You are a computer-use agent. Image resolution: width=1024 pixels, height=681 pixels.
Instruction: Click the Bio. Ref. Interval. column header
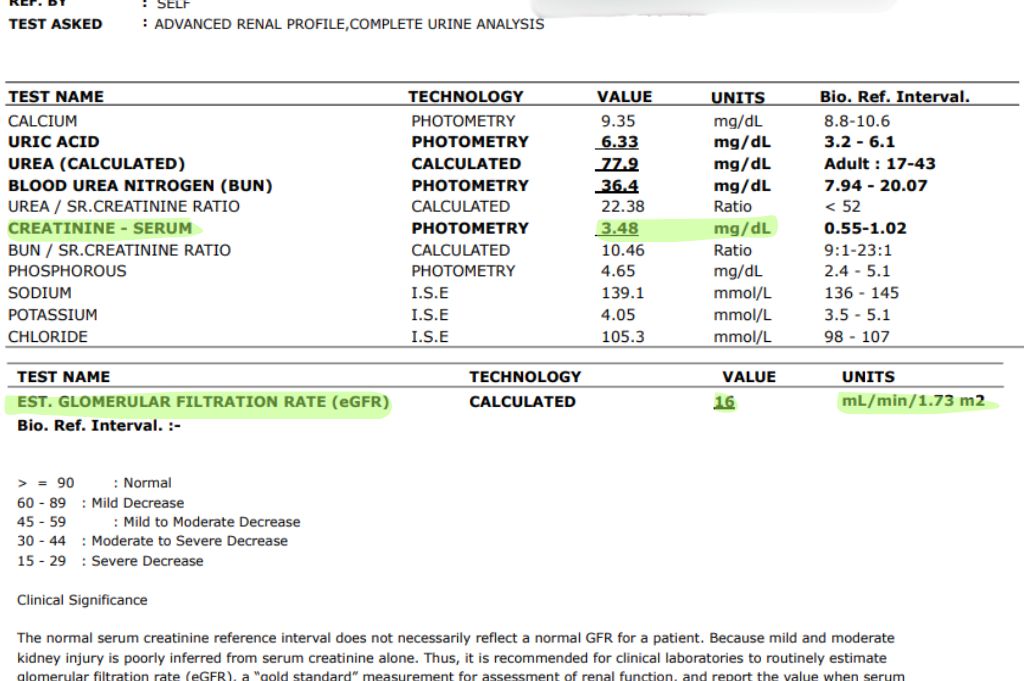tap(895, 97)
